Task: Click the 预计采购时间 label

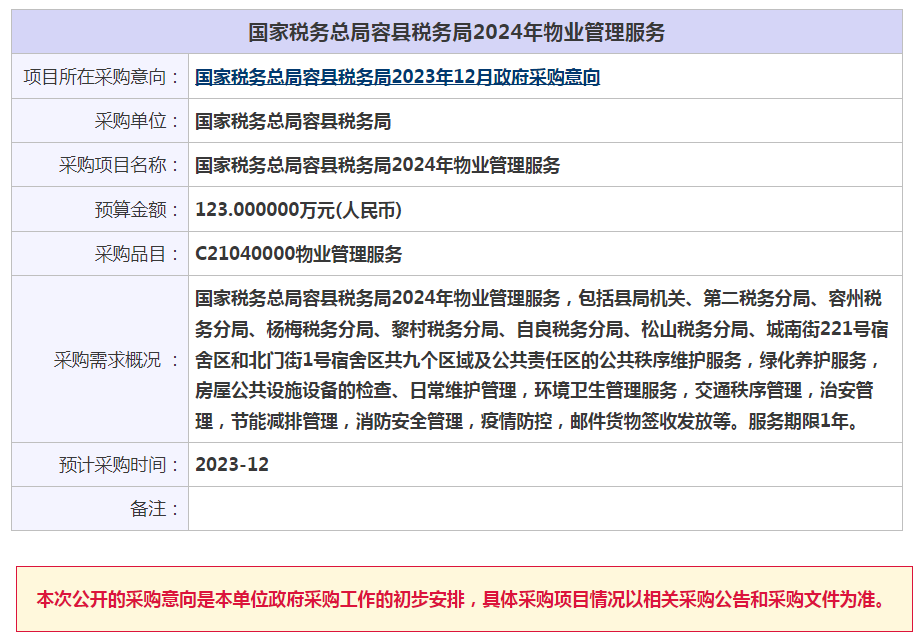Action: point(120,465)
